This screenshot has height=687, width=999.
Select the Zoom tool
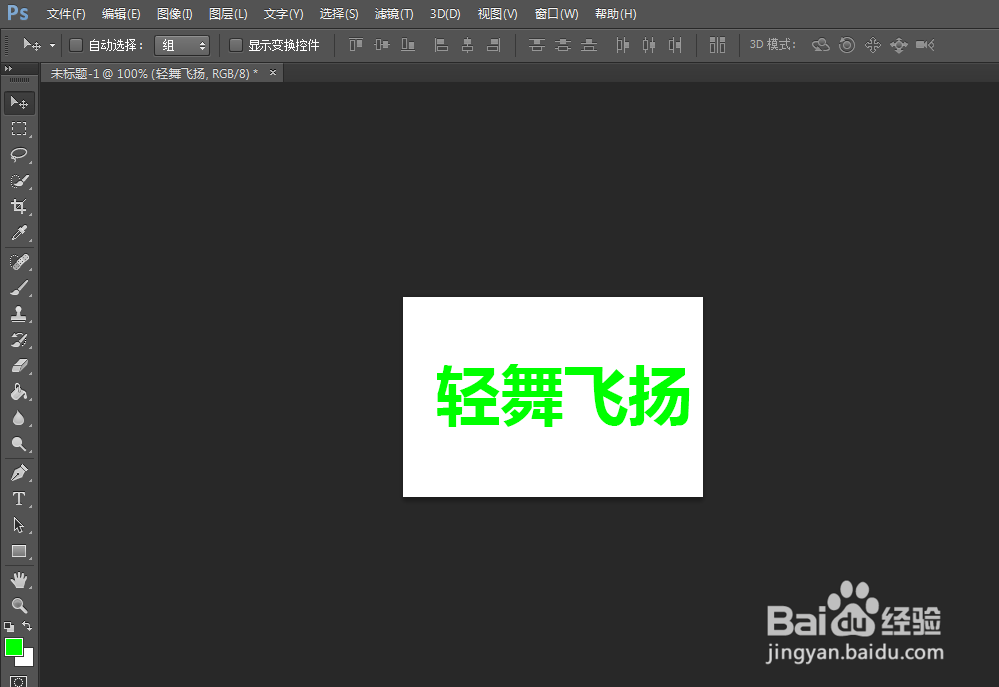[x=19, y=605]
